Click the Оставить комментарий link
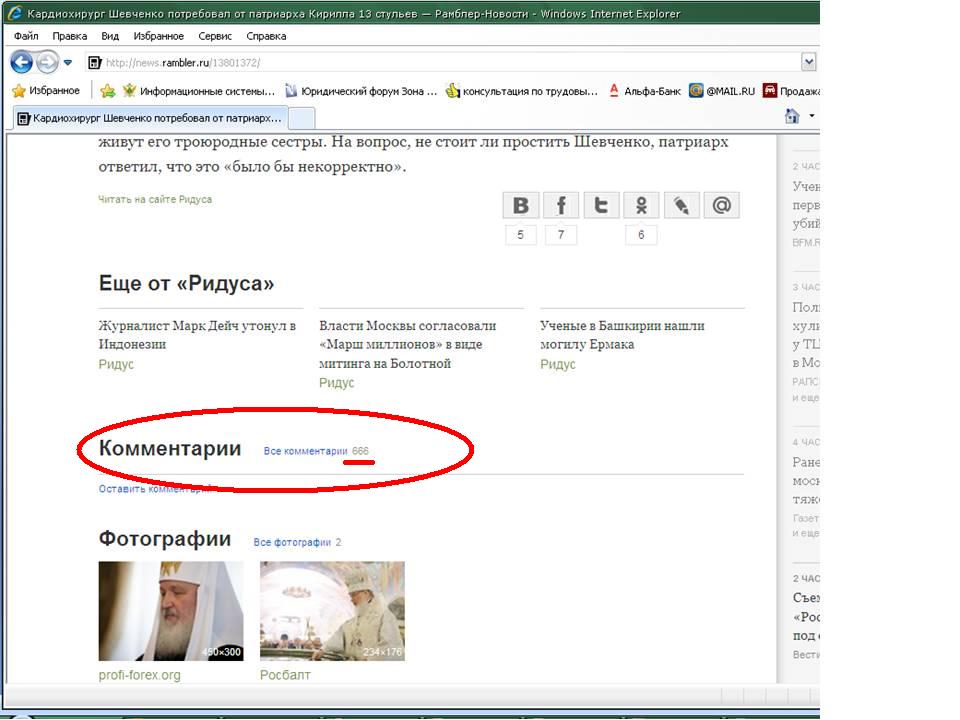This screenshot has width=960, height=720. point(154,489)
